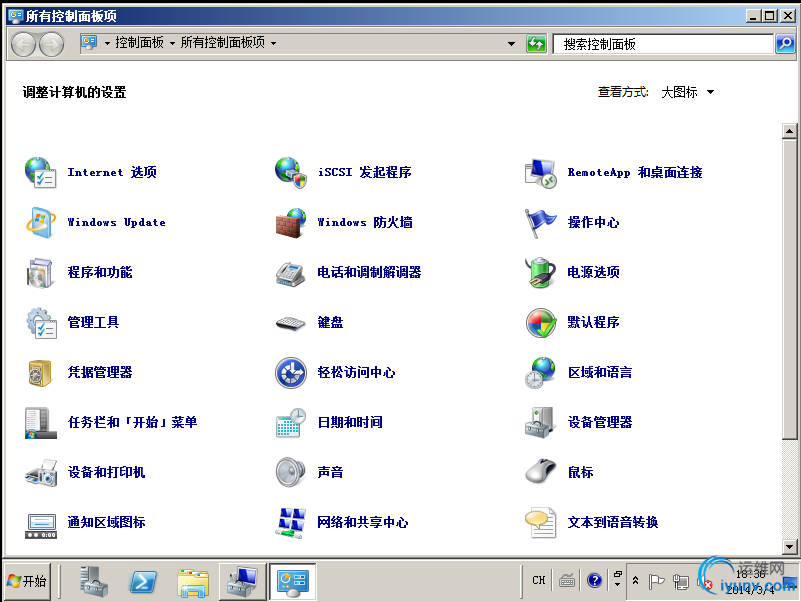The image size is (801, 602).
Task: Open RemoteApp 和桌面连接 icon
Action: [541, 172]
